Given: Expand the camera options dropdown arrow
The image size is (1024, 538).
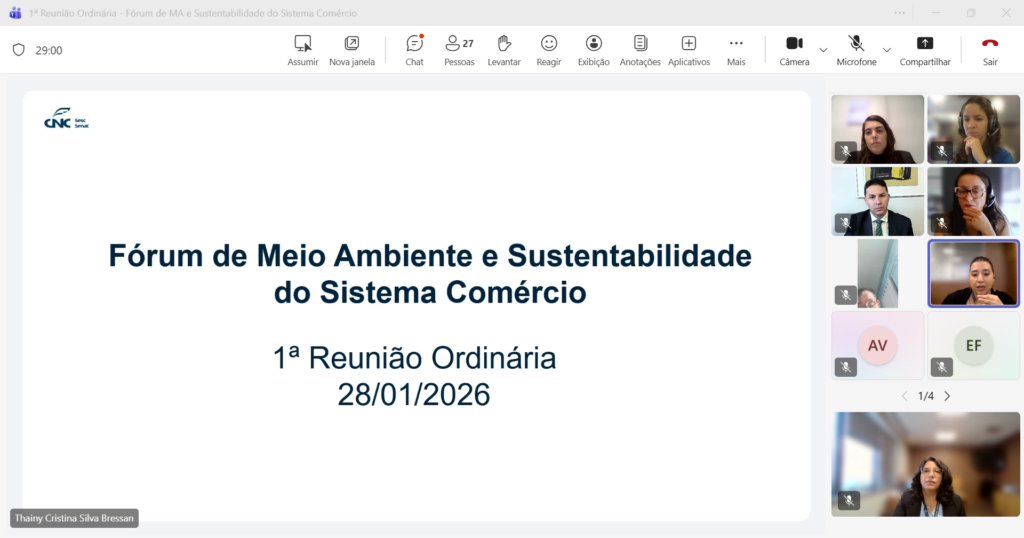Looking at the screenshot, I should (x=823, y=50).
